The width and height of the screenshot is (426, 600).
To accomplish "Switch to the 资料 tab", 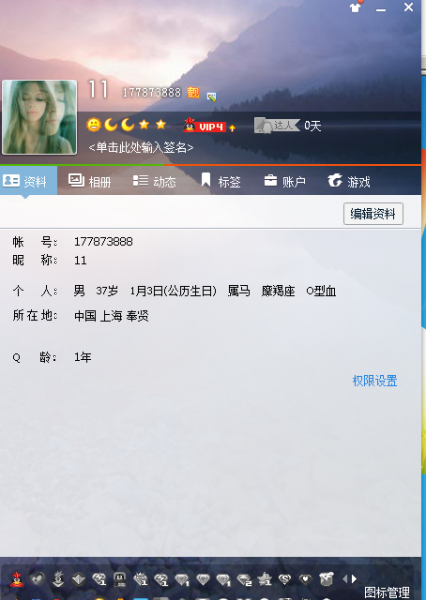I will point(28,181).
